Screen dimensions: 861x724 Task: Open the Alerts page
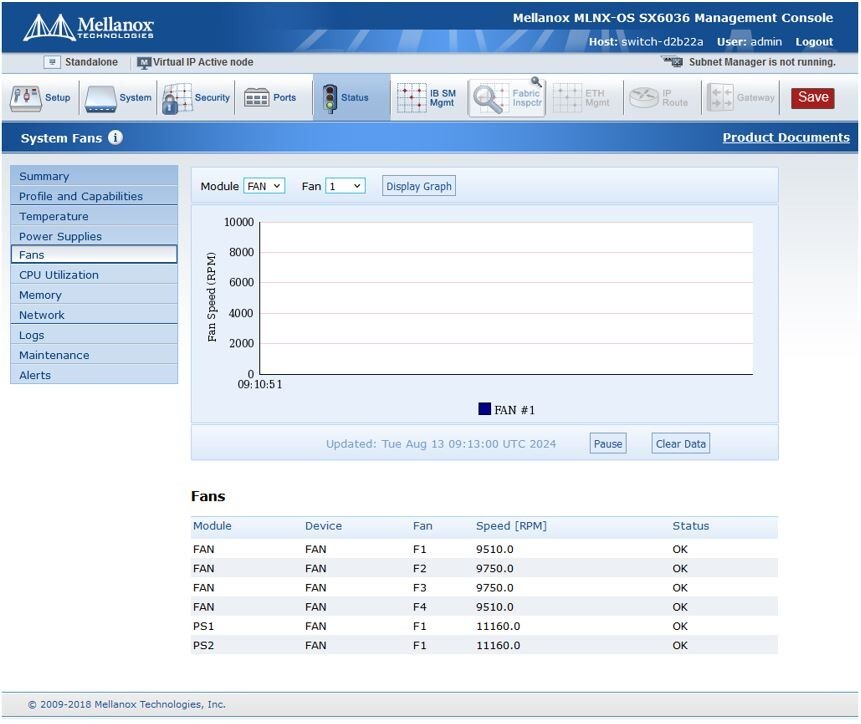(94, 375)
